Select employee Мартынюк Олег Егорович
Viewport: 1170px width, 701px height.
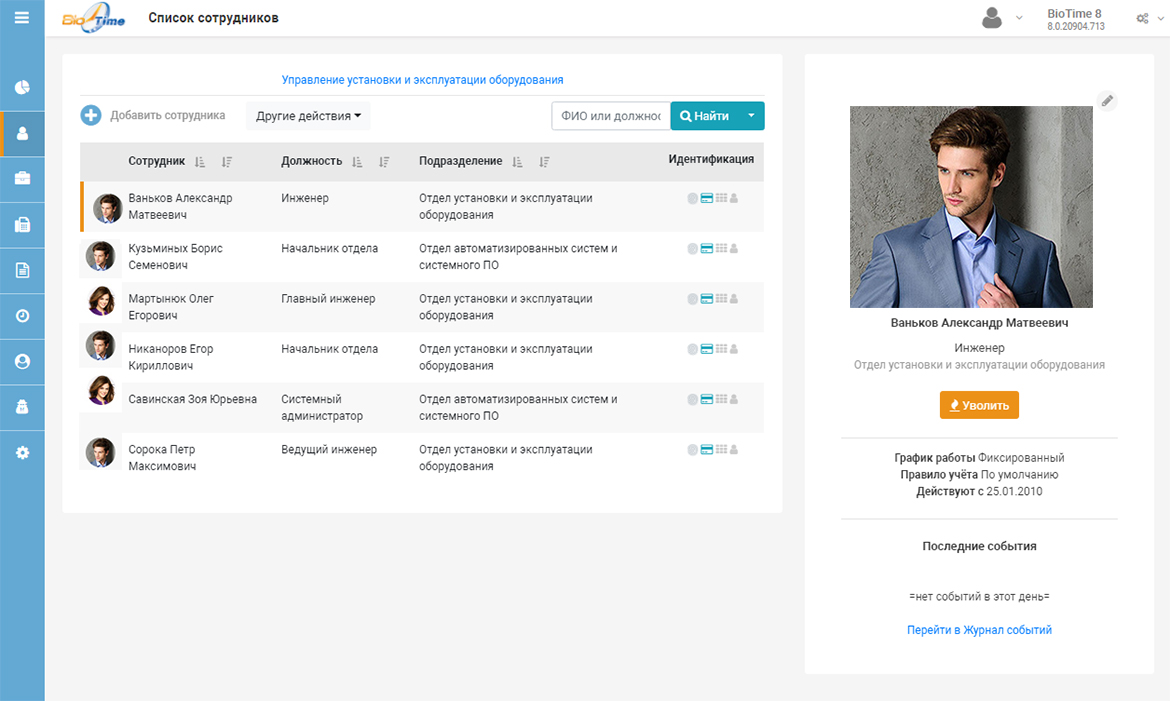(x=171, y=307)
